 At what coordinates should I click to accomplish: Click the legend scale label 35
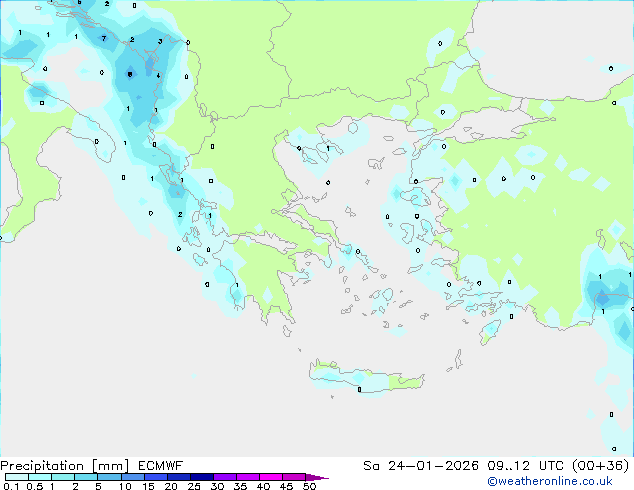240,486
